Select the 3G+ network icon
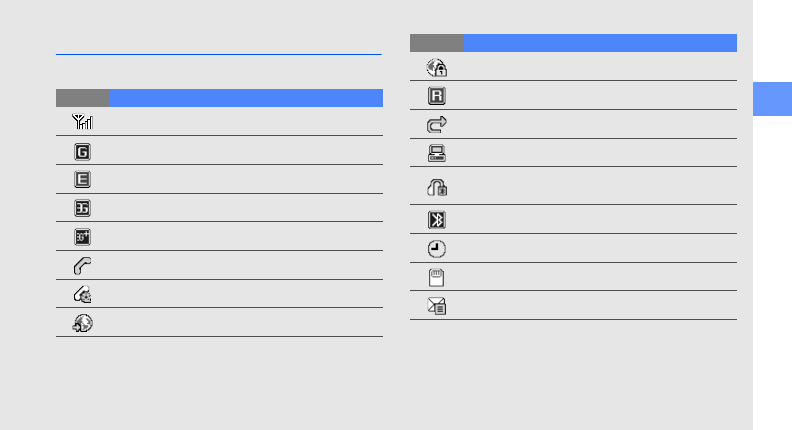Image resolution: width=792 pixels, height=430 pixels. pos(82,237)
